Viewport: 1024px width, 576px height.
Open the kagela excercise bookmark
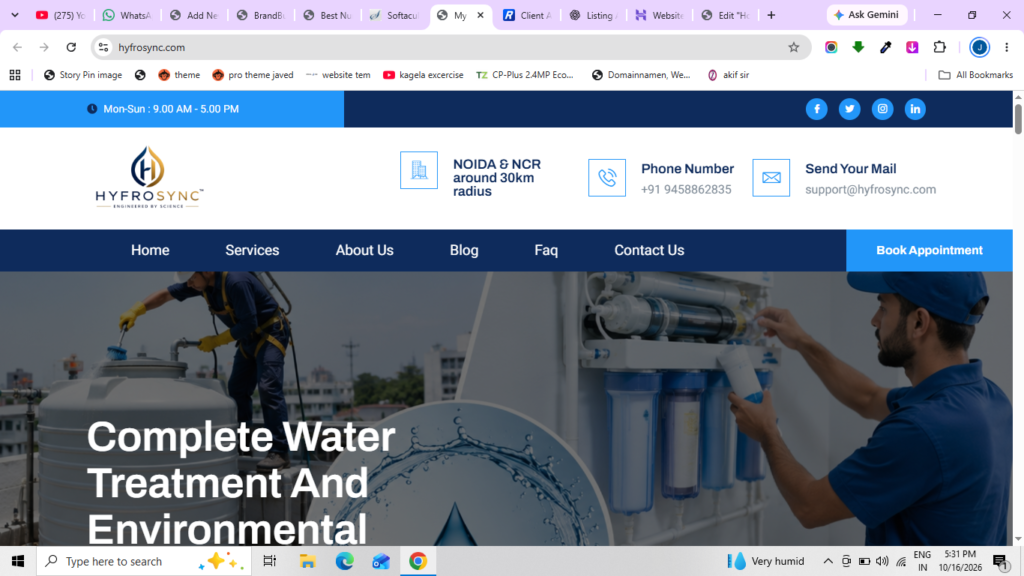tap(423, 75)
